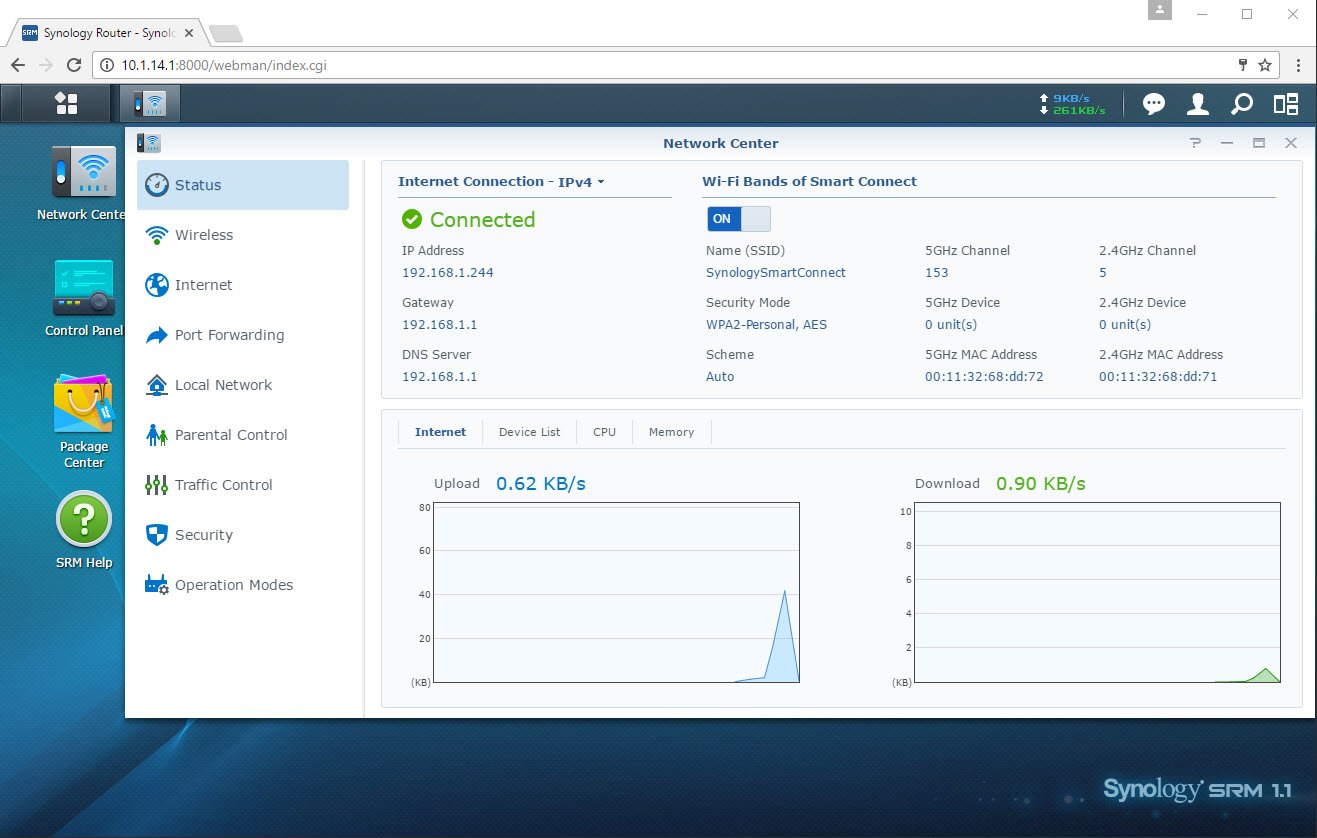Minimize the Network Center window
The height and width of the screenshot is (838, 1317).
(1227, 143)
